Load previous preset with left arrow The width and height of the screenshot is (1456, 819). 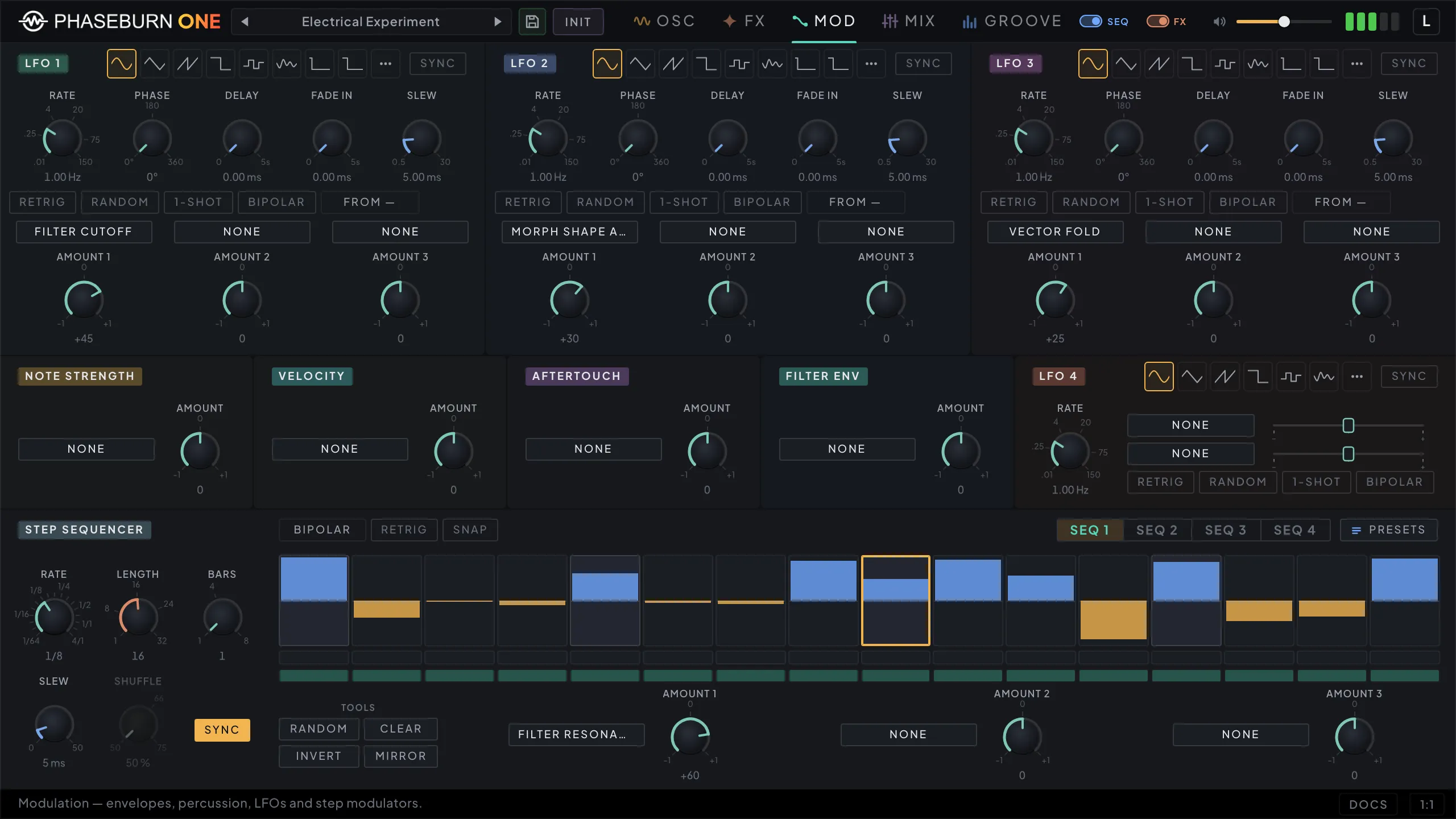tap(245, 22)
